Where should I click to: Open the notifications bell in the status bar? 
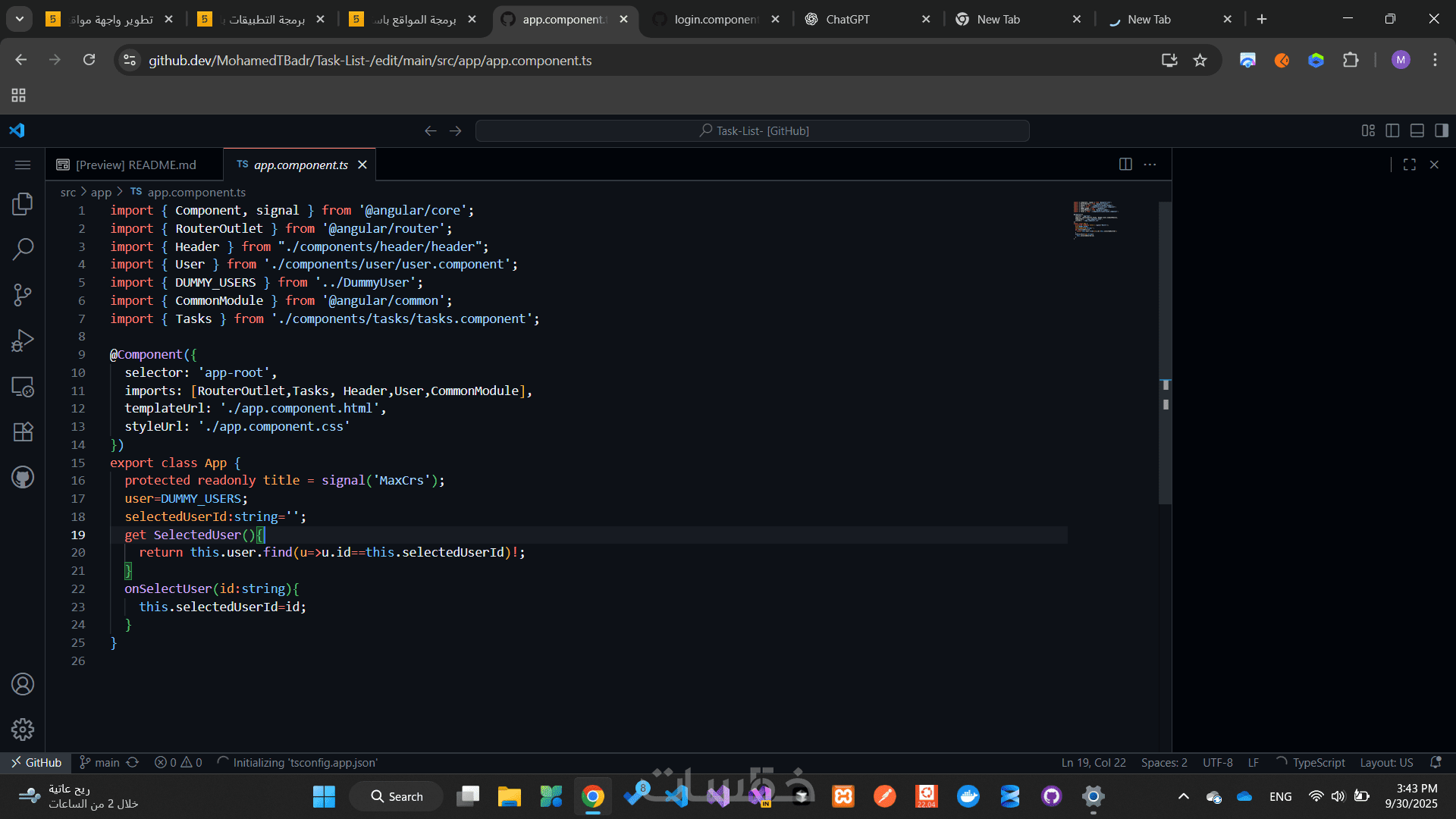(x=1437, y=762)
